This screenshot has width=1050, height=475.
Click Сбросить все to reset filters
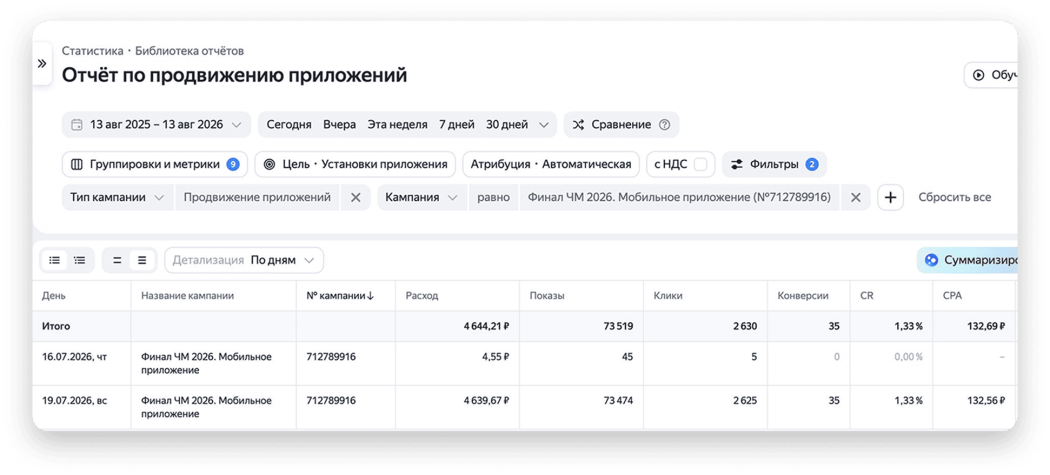pos(954,198)
